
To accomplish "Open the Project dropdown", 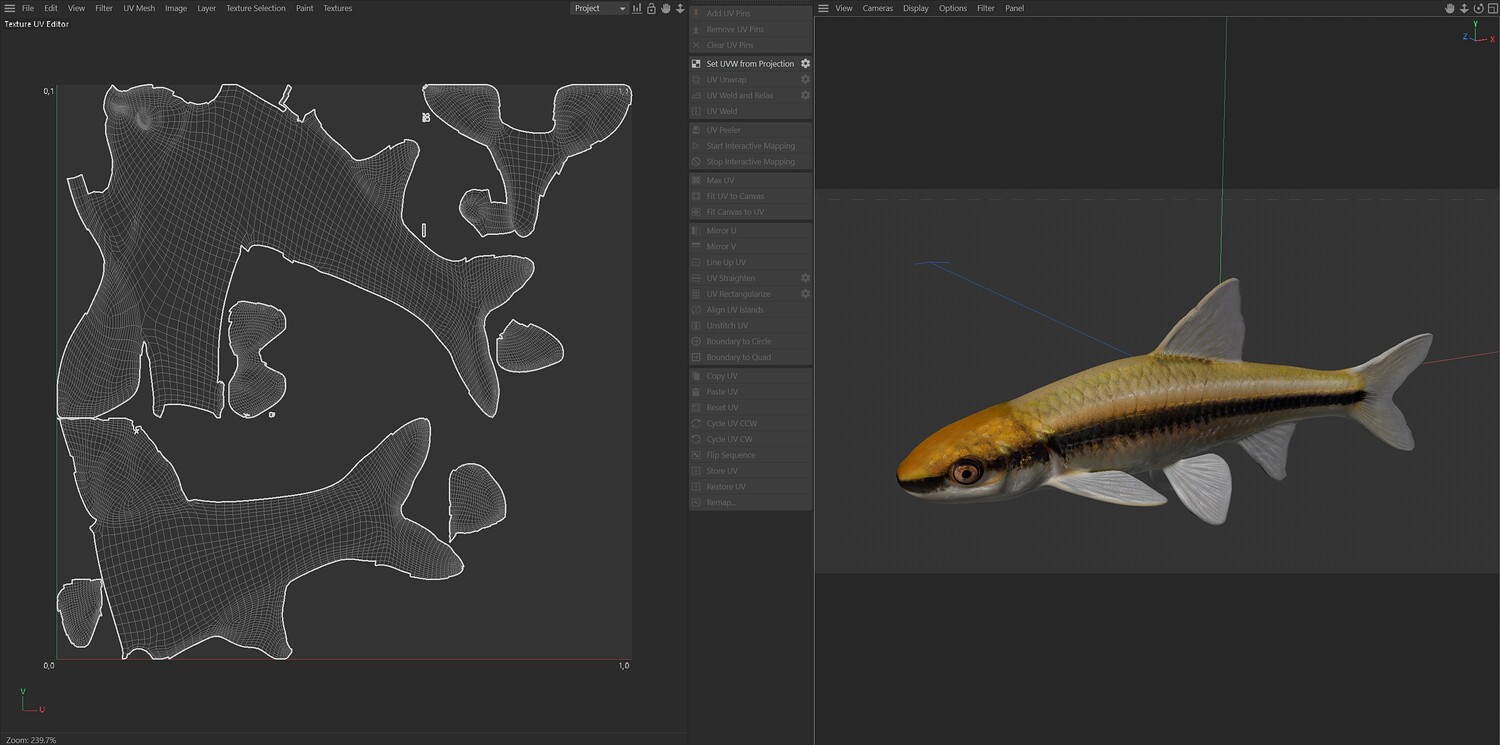I will [x=599, y=8].
